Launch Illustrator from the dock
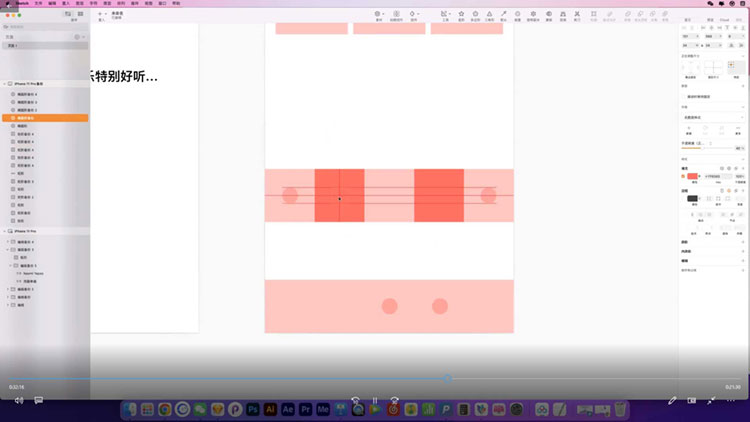Screen dimensions: 750x422 point(271,409)
